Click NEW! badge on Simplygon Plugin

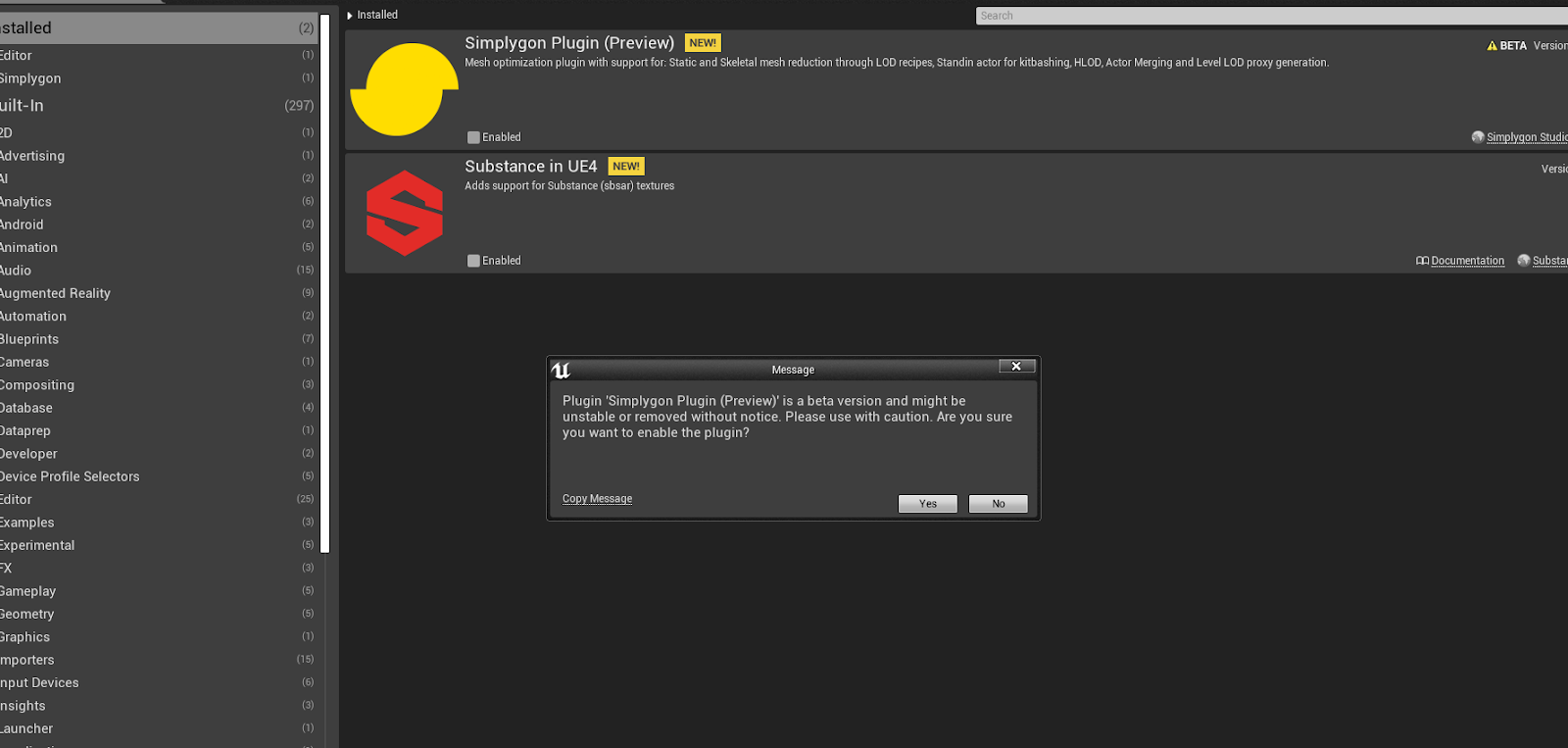point(703,43)
